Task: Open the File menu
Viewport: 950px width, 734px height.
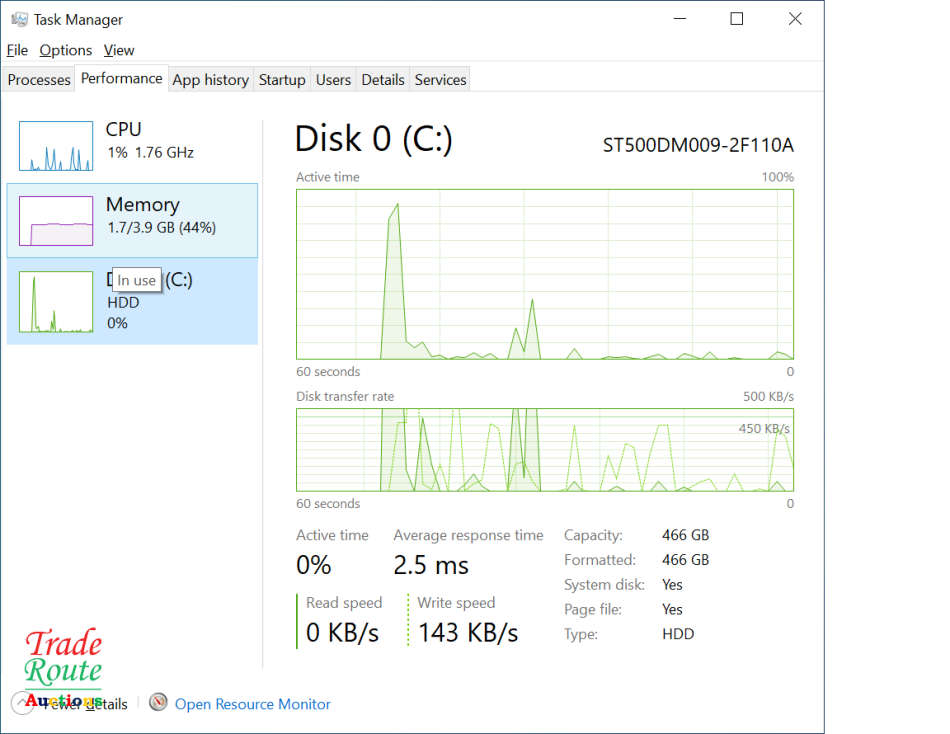Action: [x=17, y=50]
